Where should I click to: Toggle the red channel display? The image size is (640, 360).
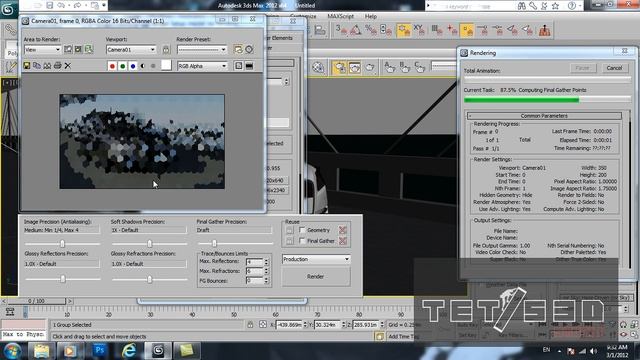coord(112,66)
